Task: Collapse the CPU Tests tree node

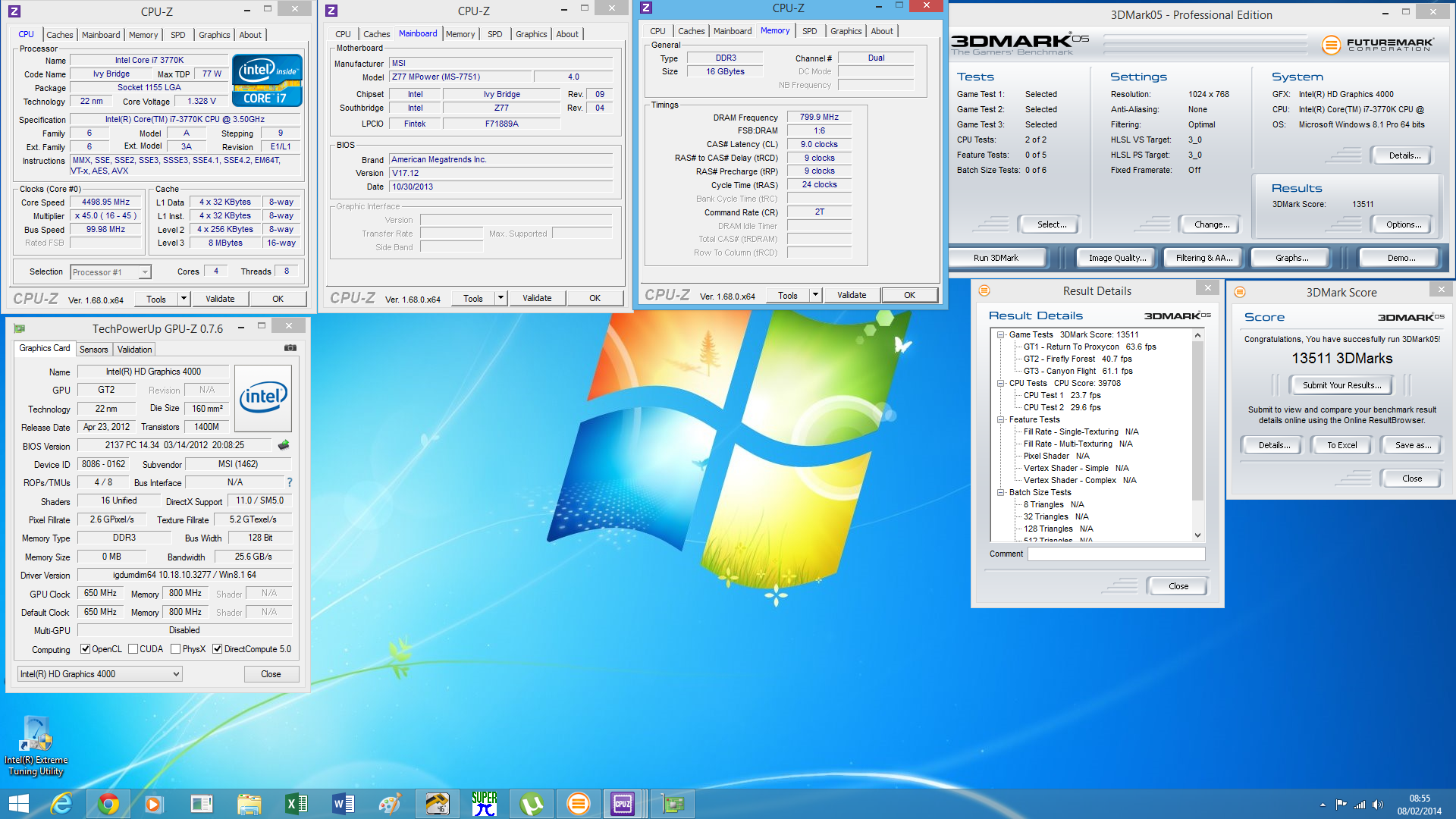Action: point(1001,383)
